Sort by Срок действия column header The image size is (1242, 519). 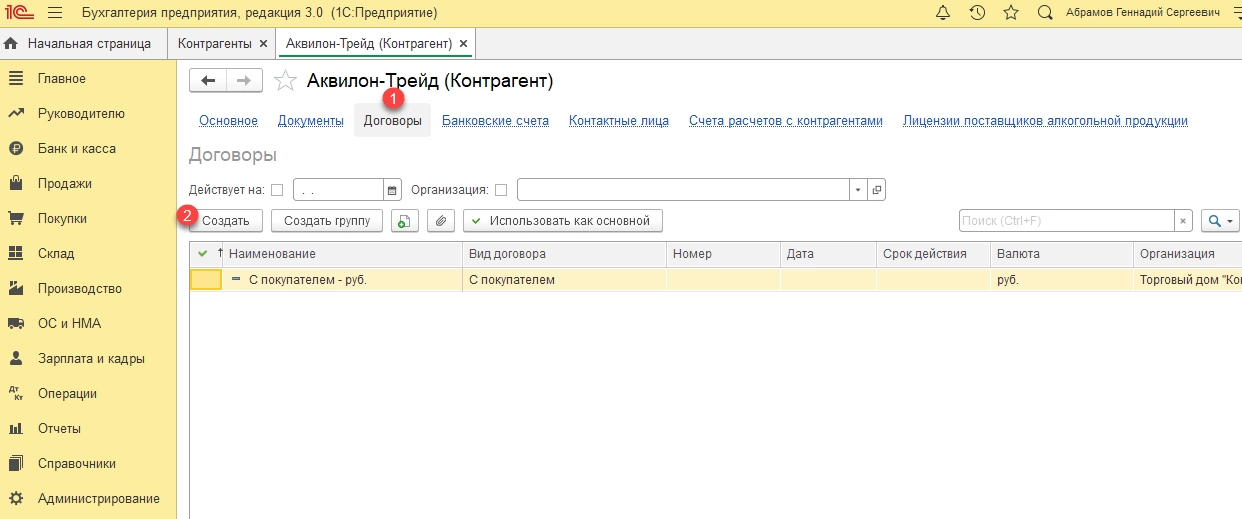point(933,254)
